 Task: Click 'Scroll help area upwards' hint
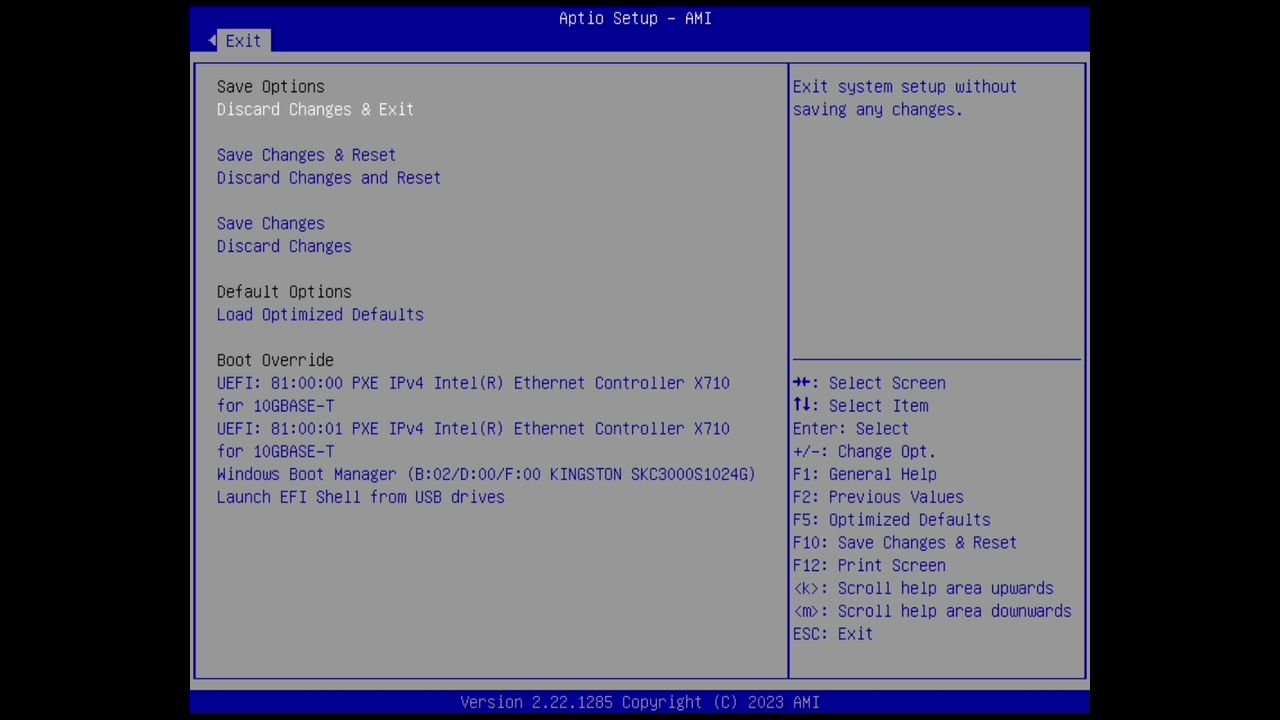923,588
